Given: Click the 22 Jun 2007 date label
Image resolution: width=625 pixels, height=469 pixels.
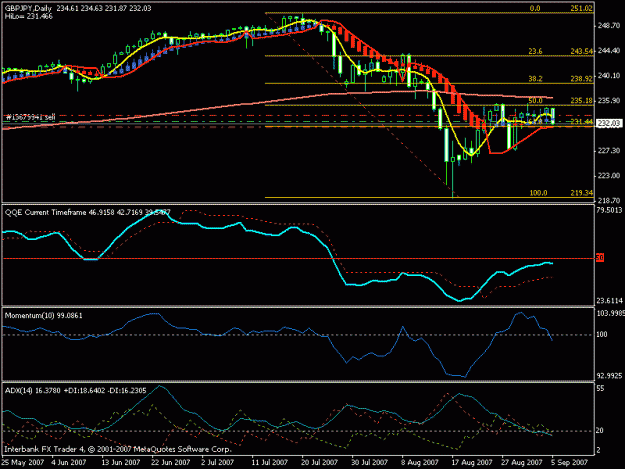Looking at the screenshot, I should [x=171, y=463].
